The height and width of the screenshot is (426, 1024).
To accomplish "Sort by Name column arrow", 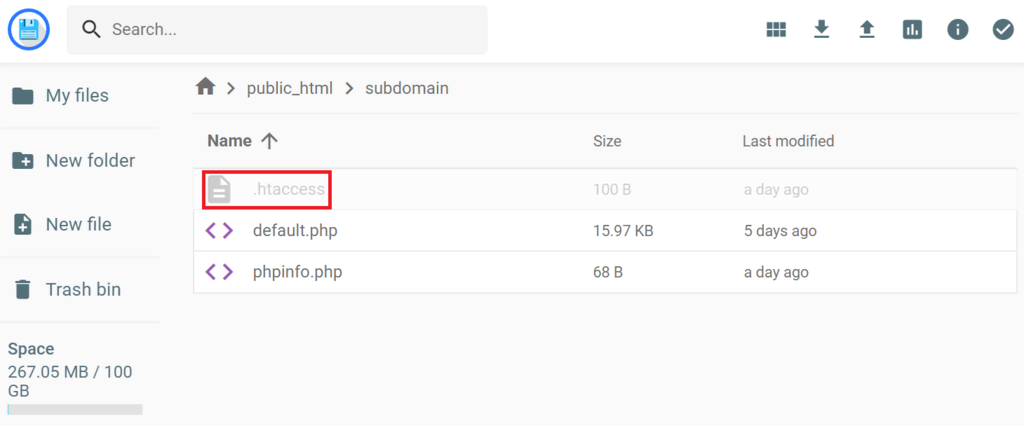I will pos(269,140).
